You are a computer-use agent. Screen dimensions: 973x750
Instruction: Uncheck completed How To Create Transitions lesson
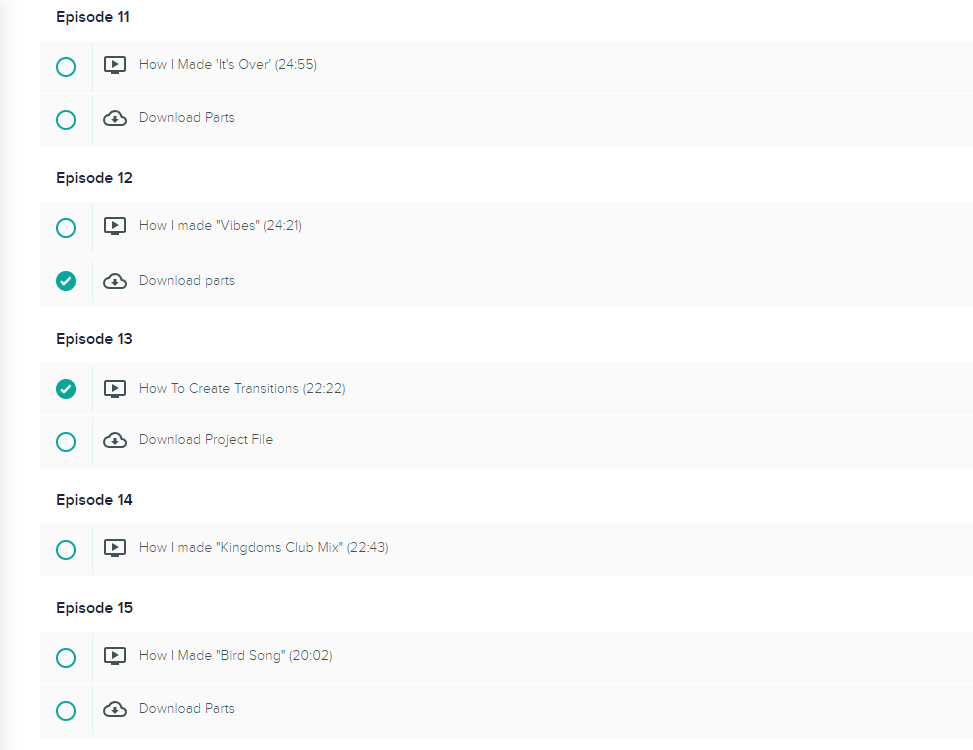(x=66, y=389)
